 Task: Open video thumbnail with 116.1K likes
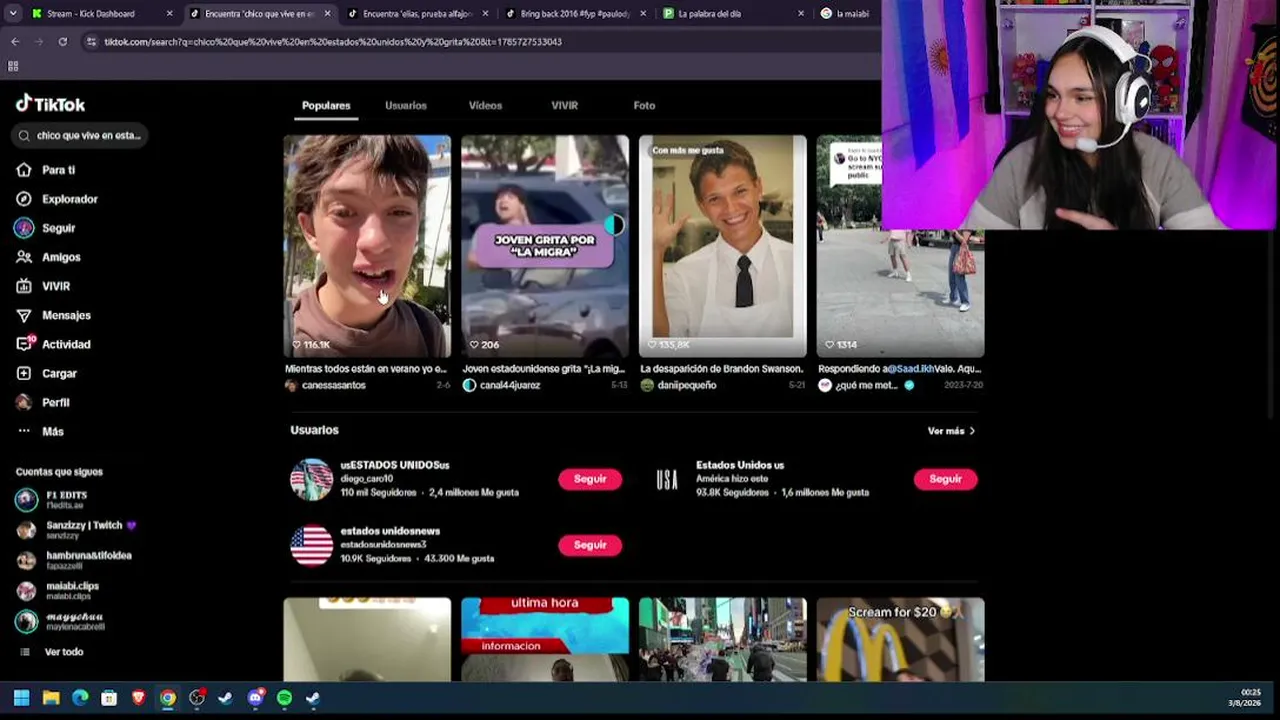coord(367,246)
